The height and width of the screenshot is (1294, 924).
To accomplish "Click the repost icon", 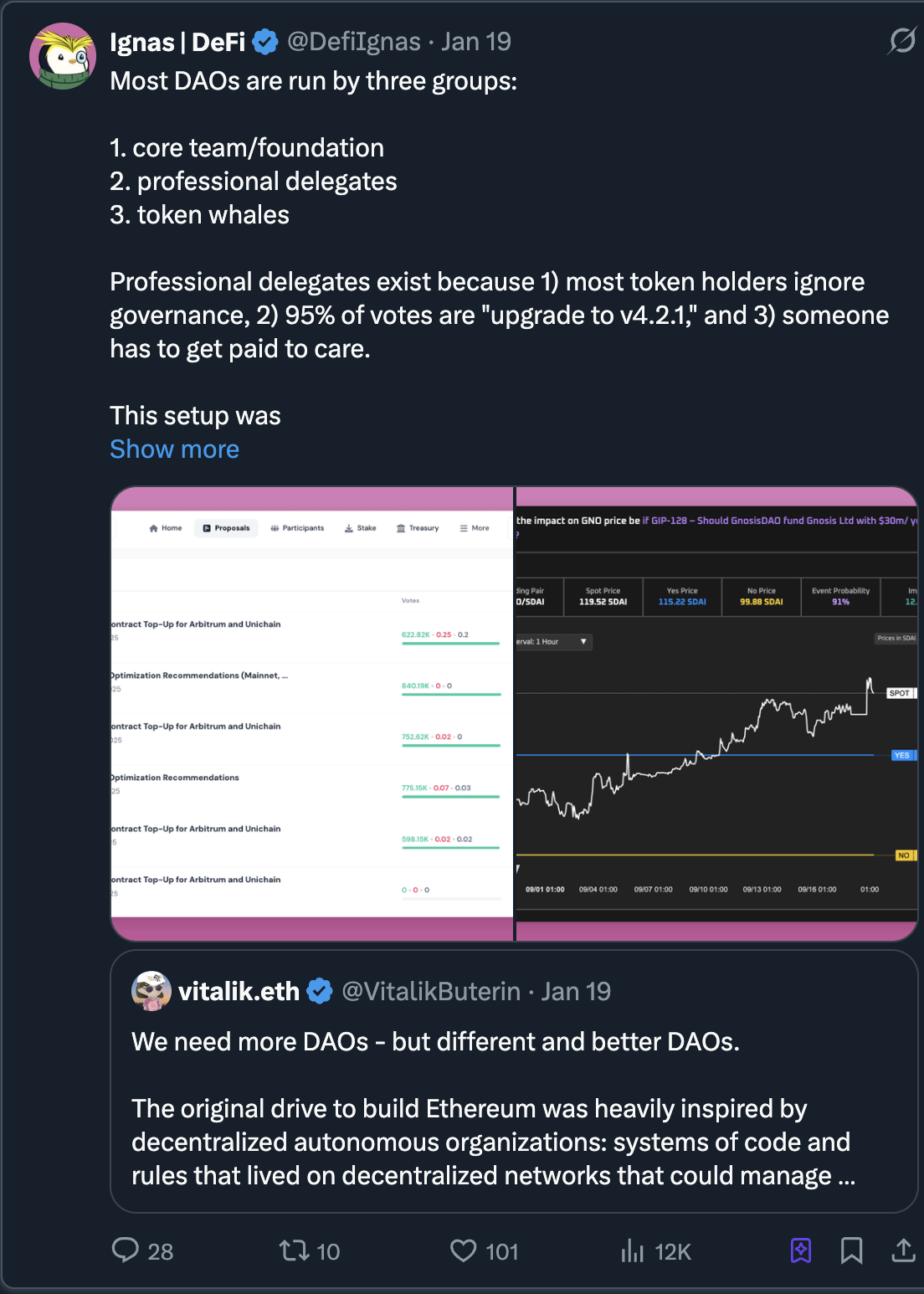I will tap(295, 1250).
